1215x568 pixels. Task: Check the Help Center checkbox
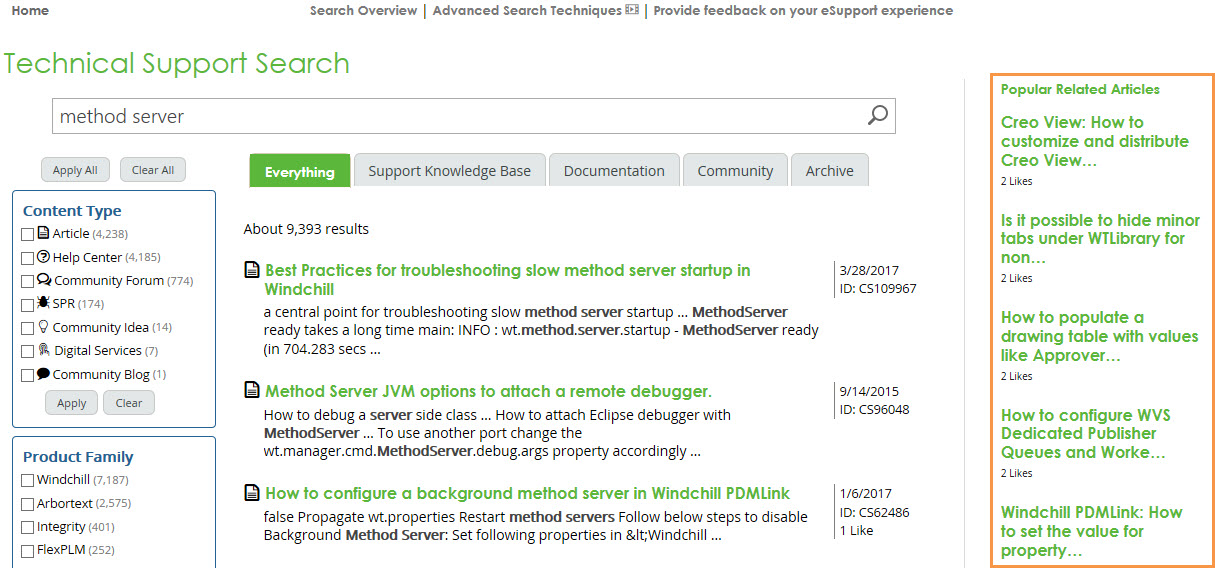coord(28,258)
